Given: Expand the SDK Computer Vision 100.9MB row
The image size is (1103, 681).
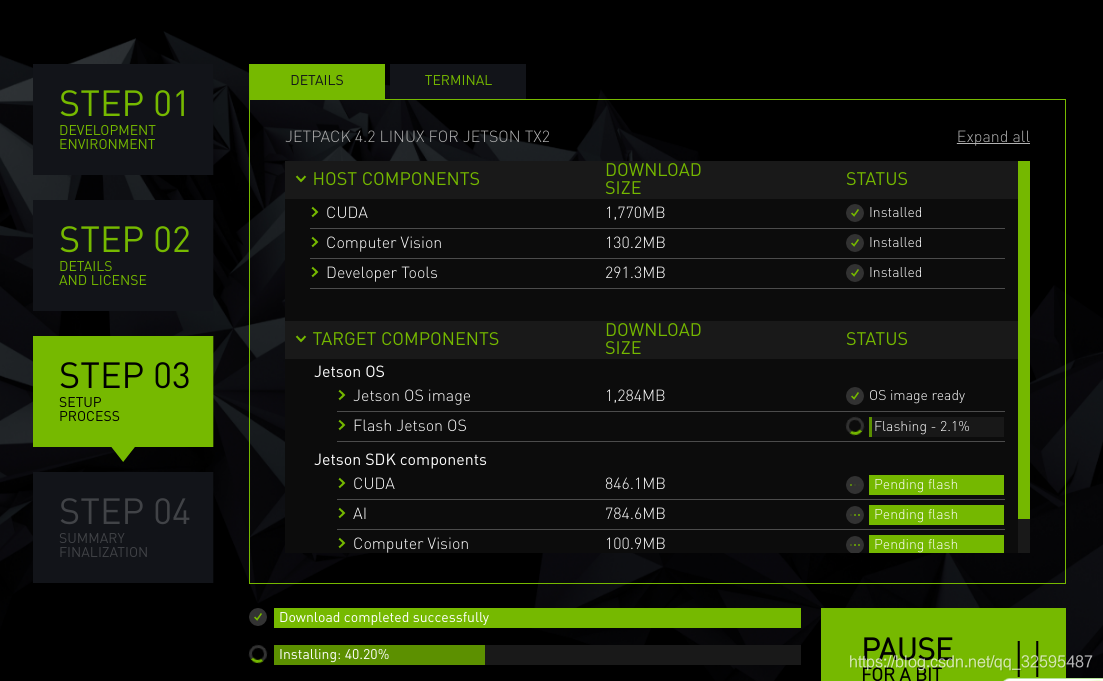Looking at the screenshot, I should tap(342, 543).
